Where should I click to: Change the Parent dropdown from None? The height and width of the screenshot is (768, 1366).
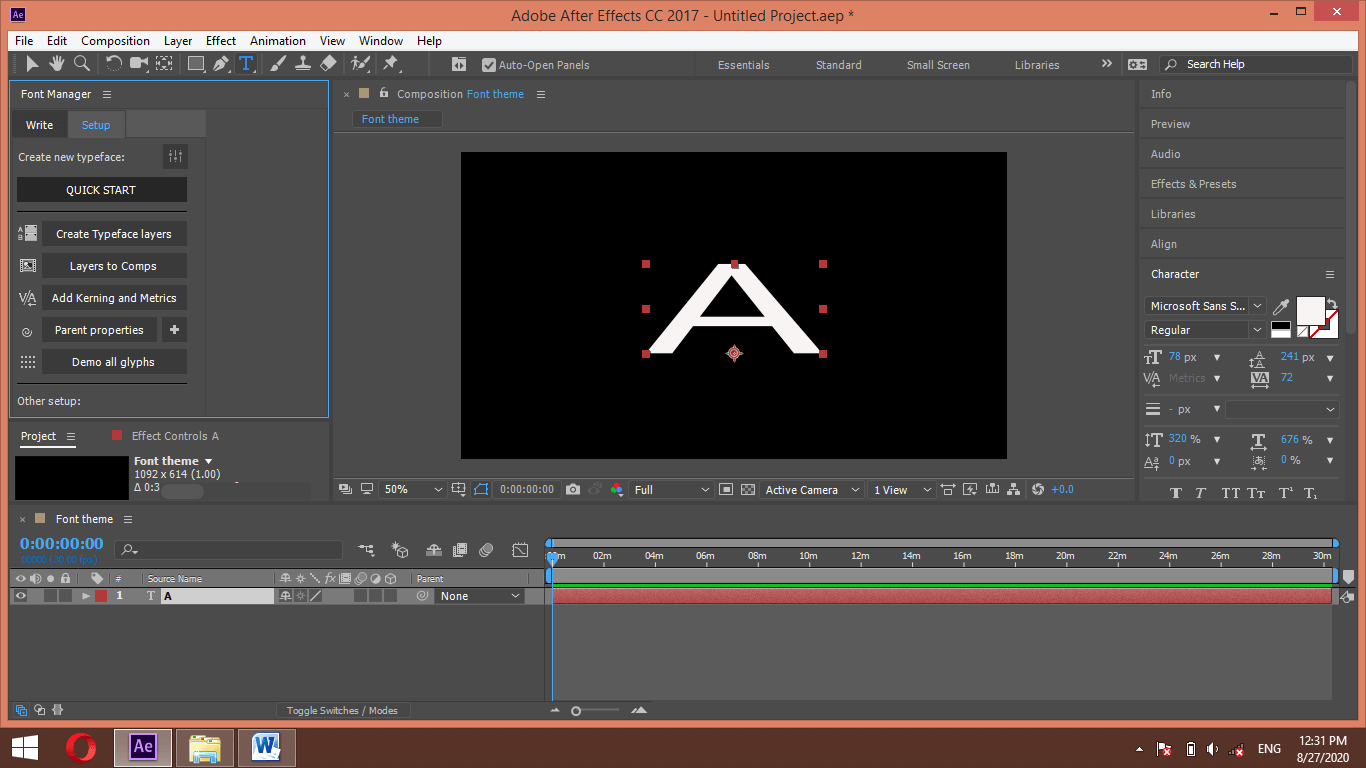[478, 595]
